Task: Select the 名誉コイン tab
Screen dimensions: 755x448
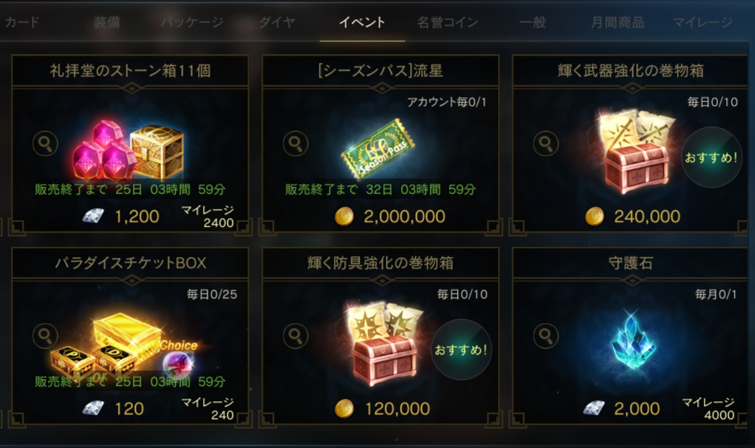Action: [x=447, y=22]
